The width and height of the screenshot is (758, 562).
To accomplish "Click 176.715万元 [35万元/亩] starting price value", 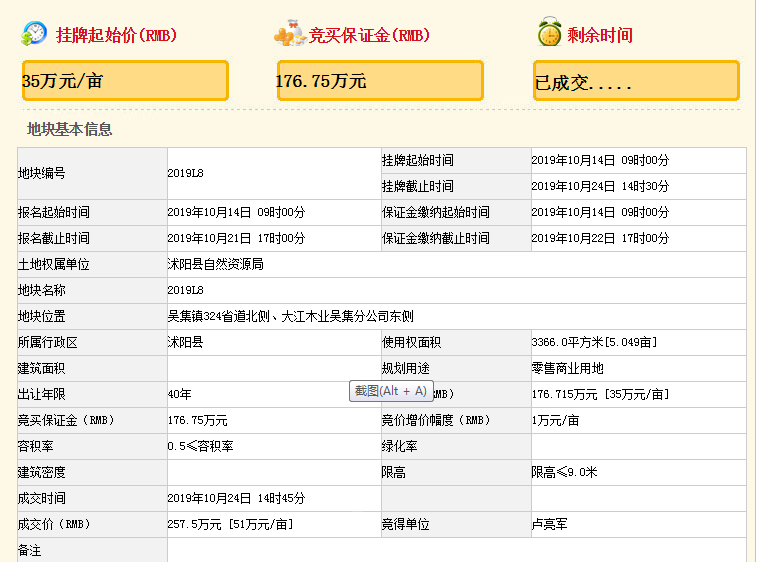I will tap(600, 395).
